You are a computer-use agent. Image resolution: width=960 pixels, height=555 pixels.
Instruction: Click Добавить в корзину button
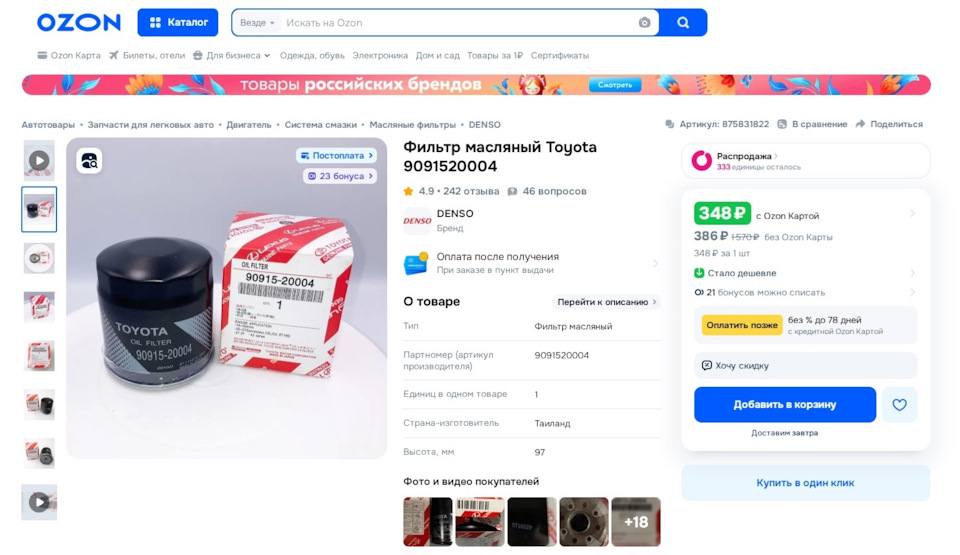[x=785, y=404]
